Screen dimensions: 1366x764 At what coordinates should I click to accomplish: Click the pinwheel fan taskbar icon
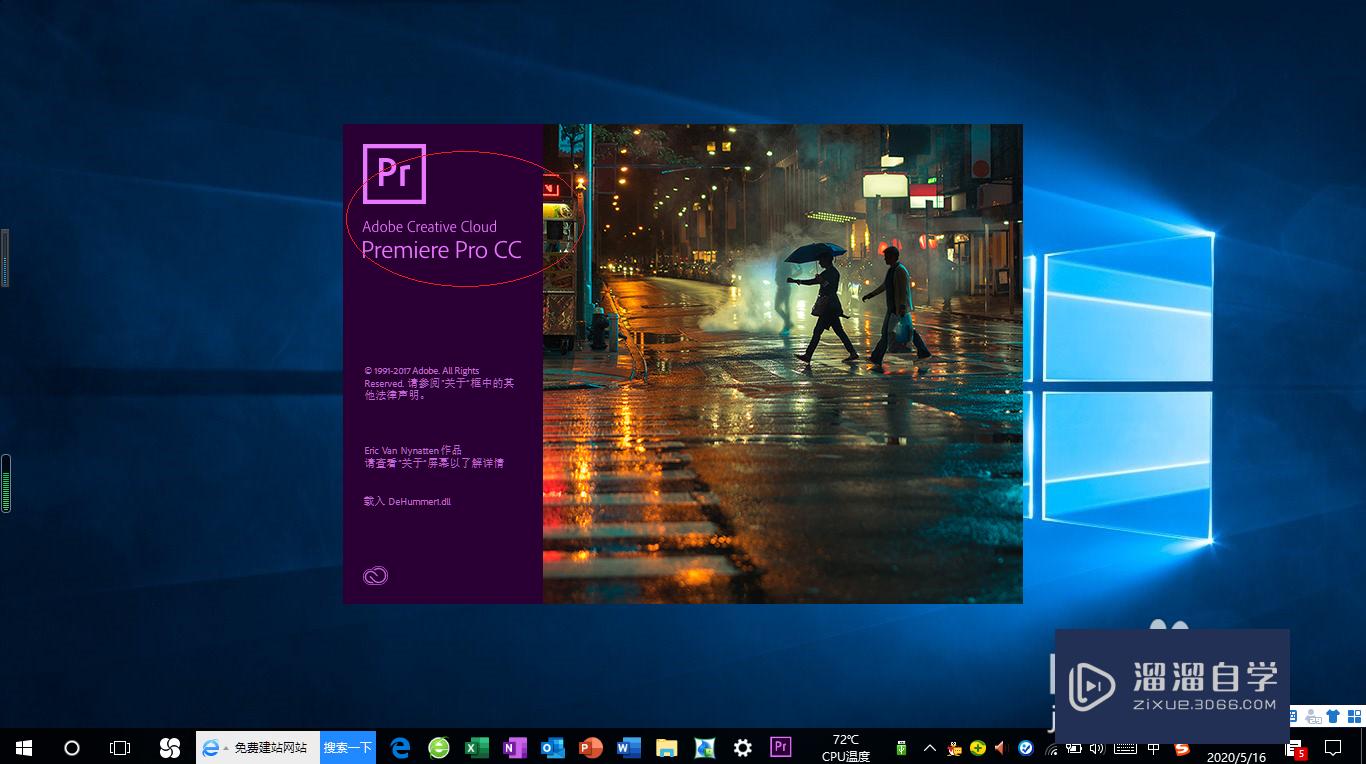170,747
